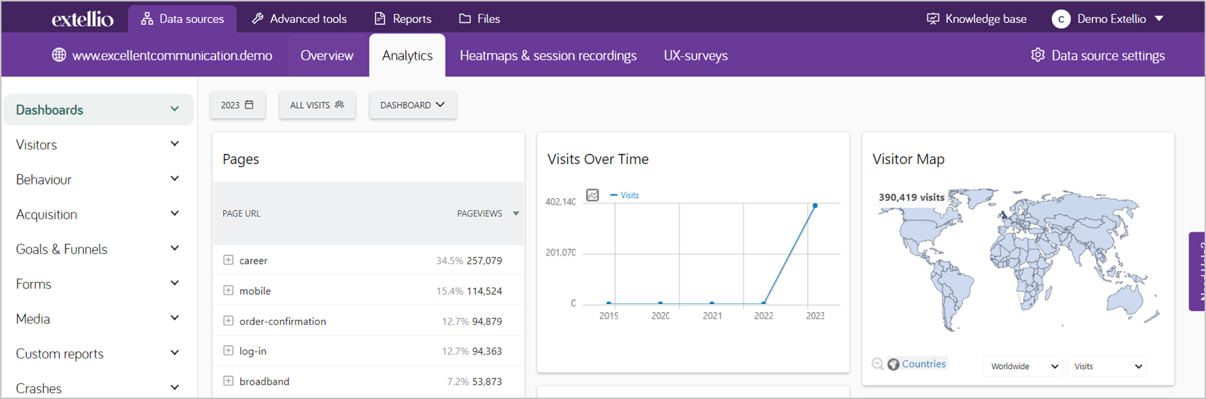Click the chart icon in Visits Over Time
Image resolution: width=1206 pixels, height=399 pixels.
pos(592,195)
